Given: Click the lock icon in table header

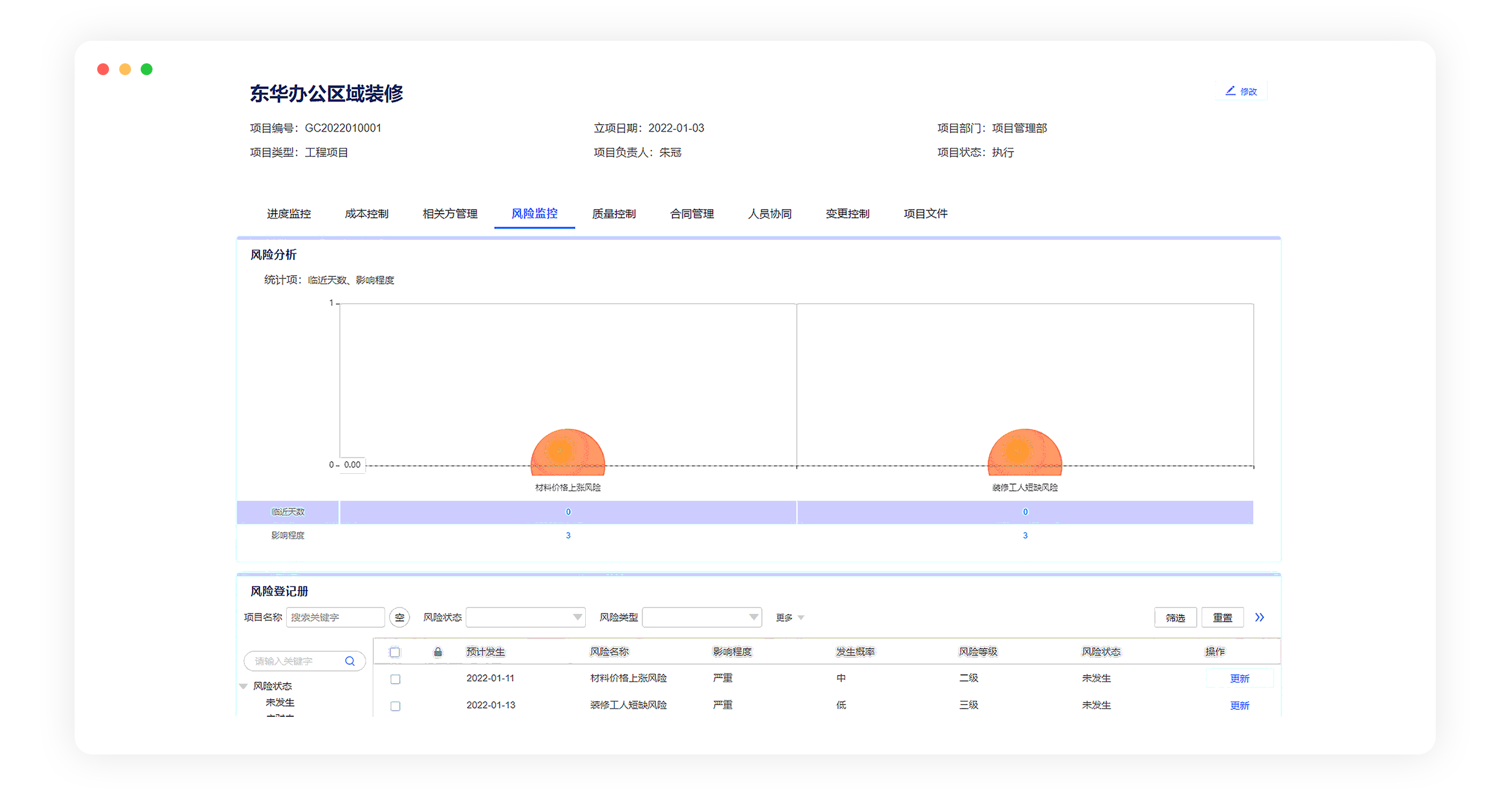Looking at the screenshot, I should (x=438, y=652).
